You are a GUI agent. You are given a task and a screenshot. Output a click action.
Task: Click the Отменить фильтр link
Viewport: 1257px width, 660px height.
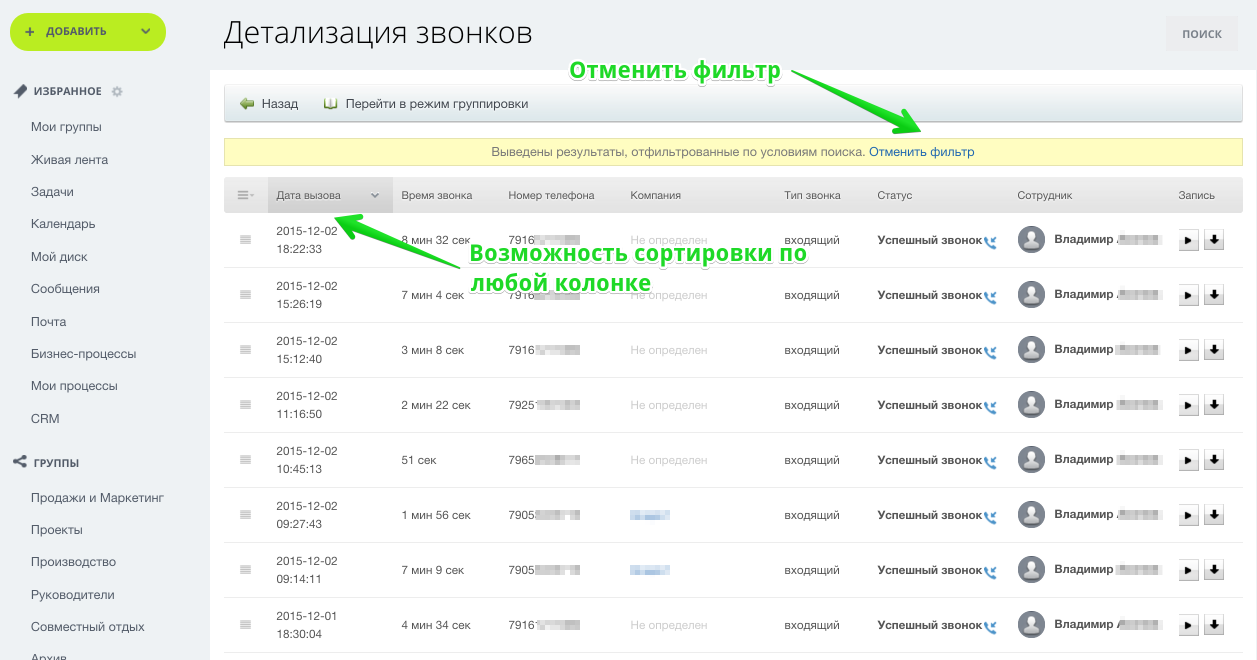click(921, 152)
